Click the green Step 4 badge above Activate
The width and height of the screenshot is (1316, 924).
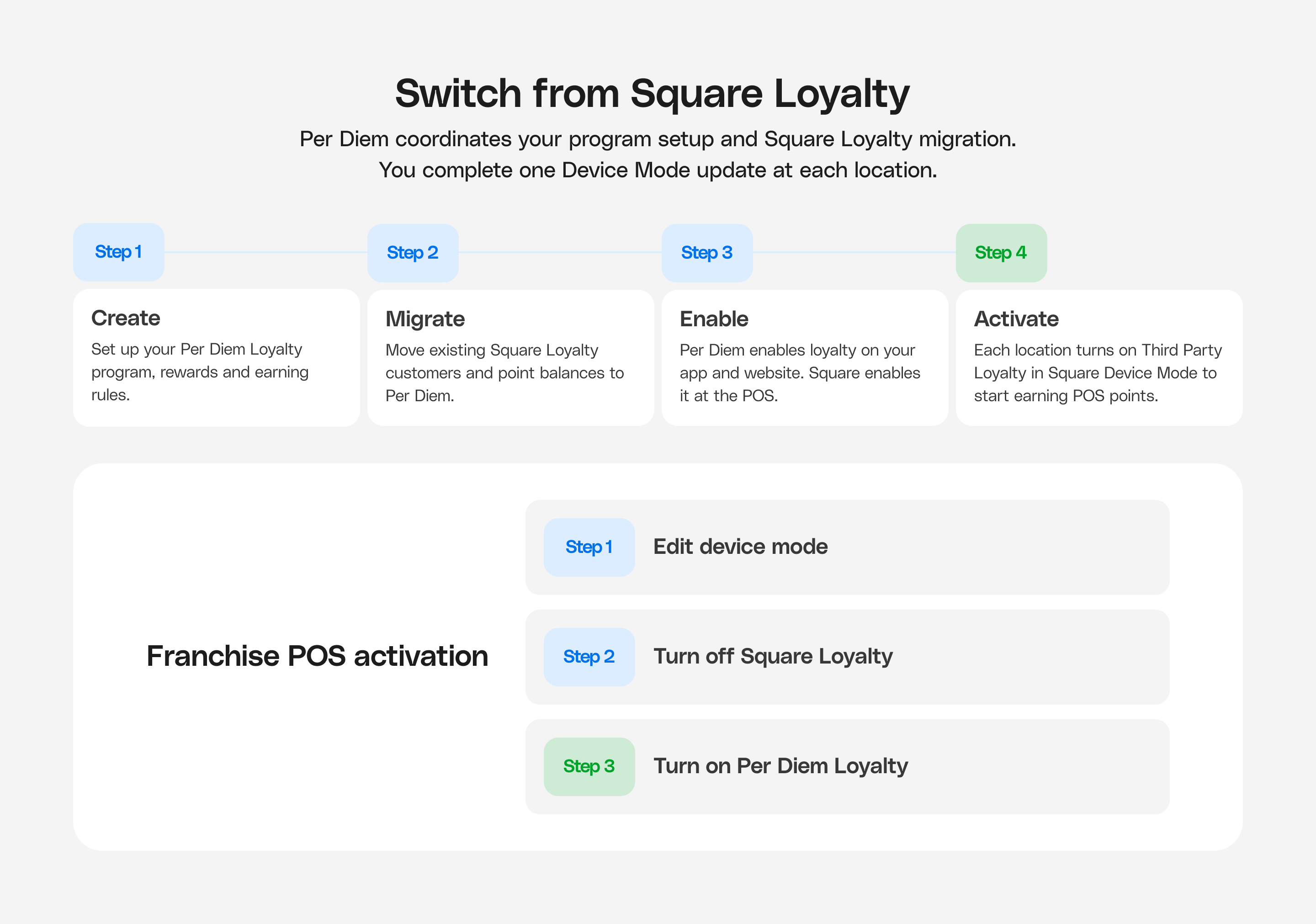[1001, 253]
